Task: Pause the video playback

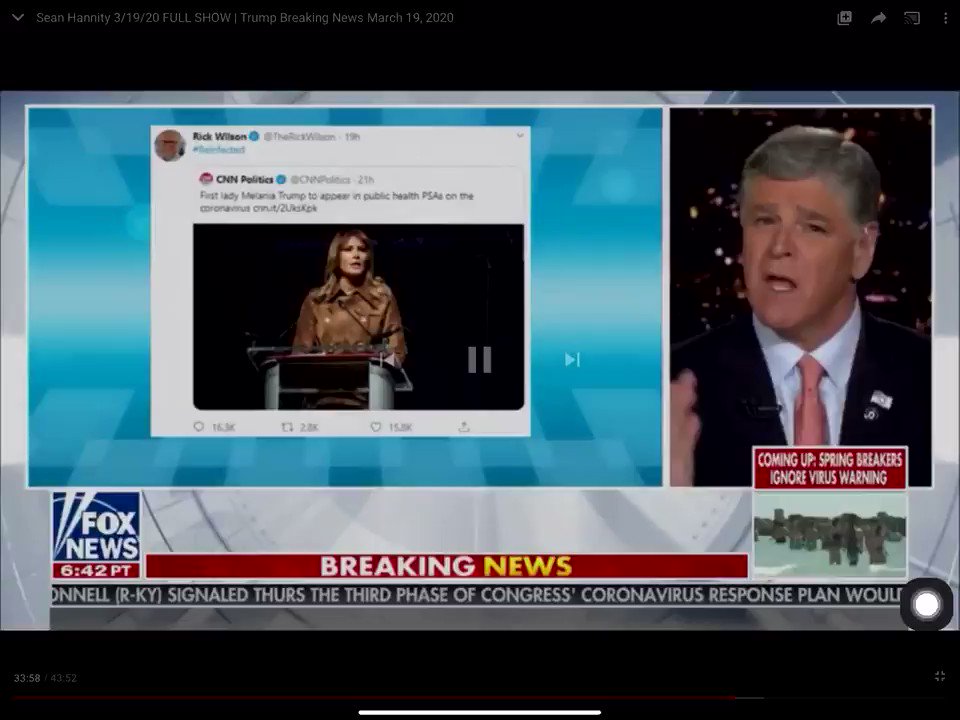Action: point(479,359)
